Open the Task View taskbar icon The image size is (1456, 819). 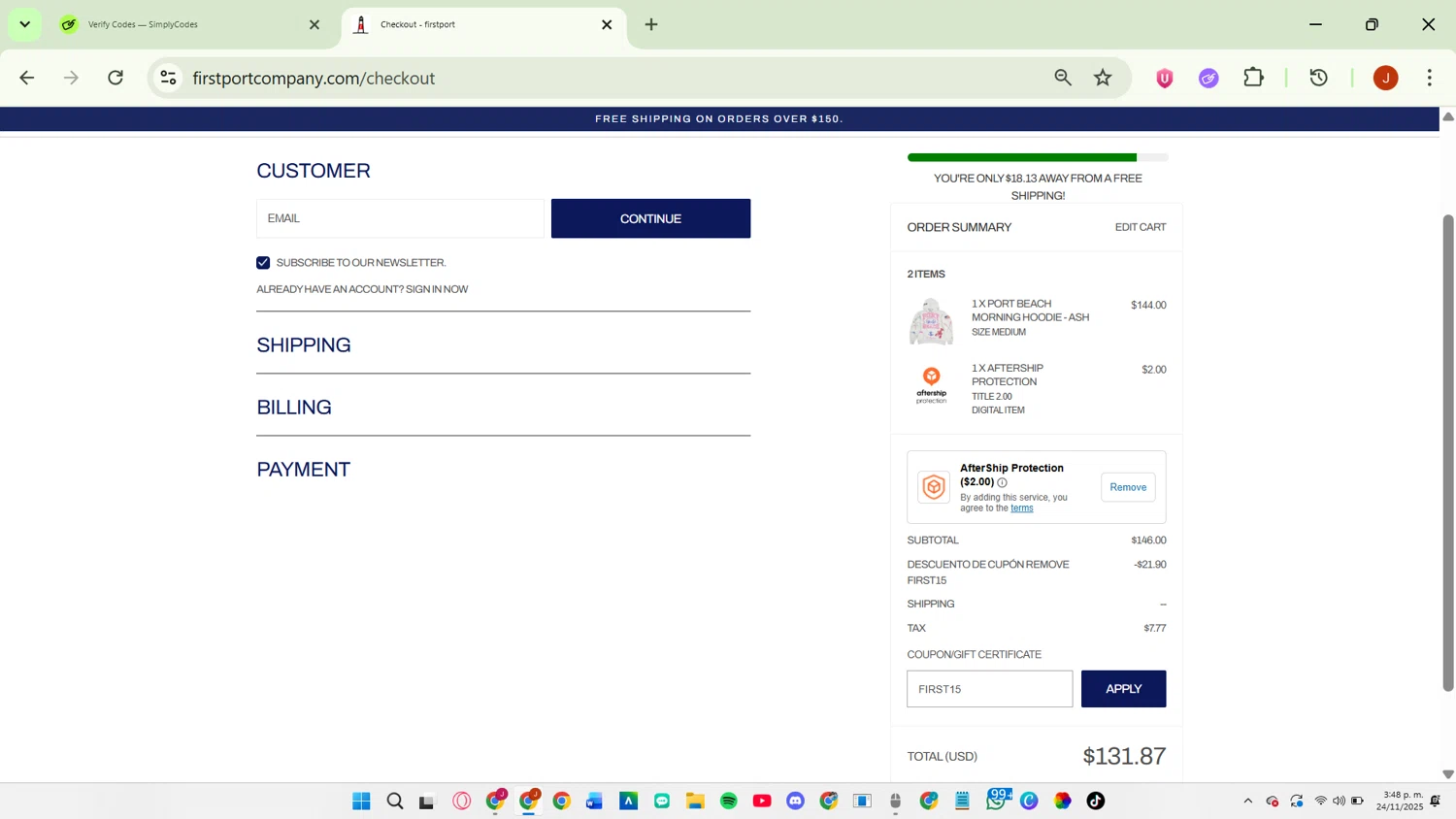tap(427, 802)
